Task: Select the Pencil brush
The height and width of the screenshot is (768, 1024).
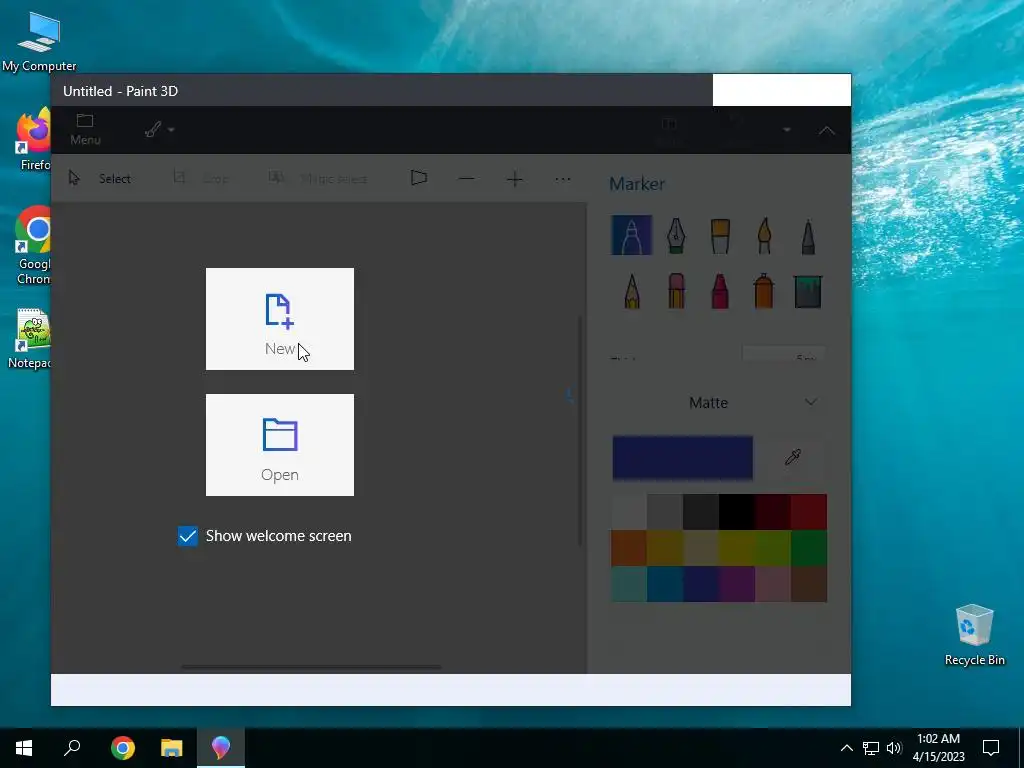Action: (x=632, y=291)
